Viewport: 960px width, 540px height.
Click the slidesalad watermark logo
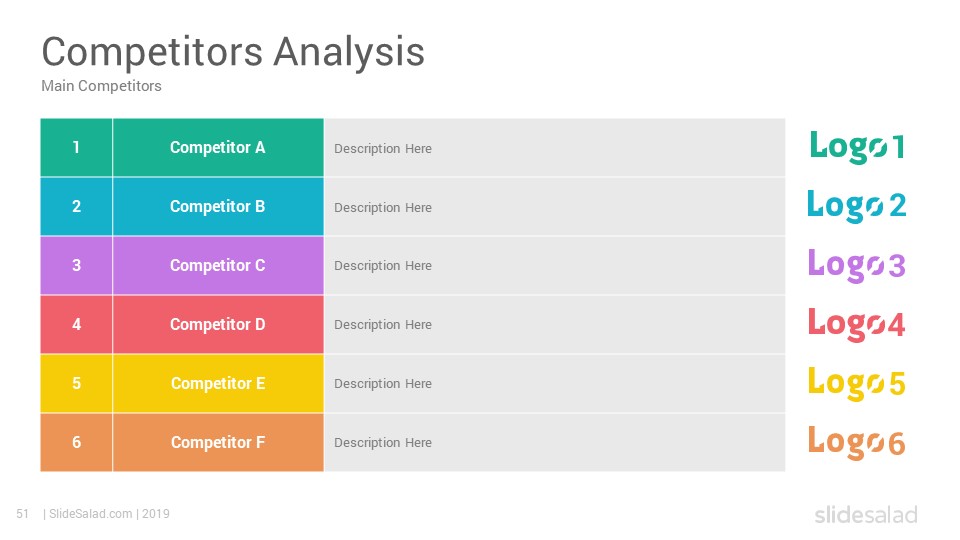(866, 515)
